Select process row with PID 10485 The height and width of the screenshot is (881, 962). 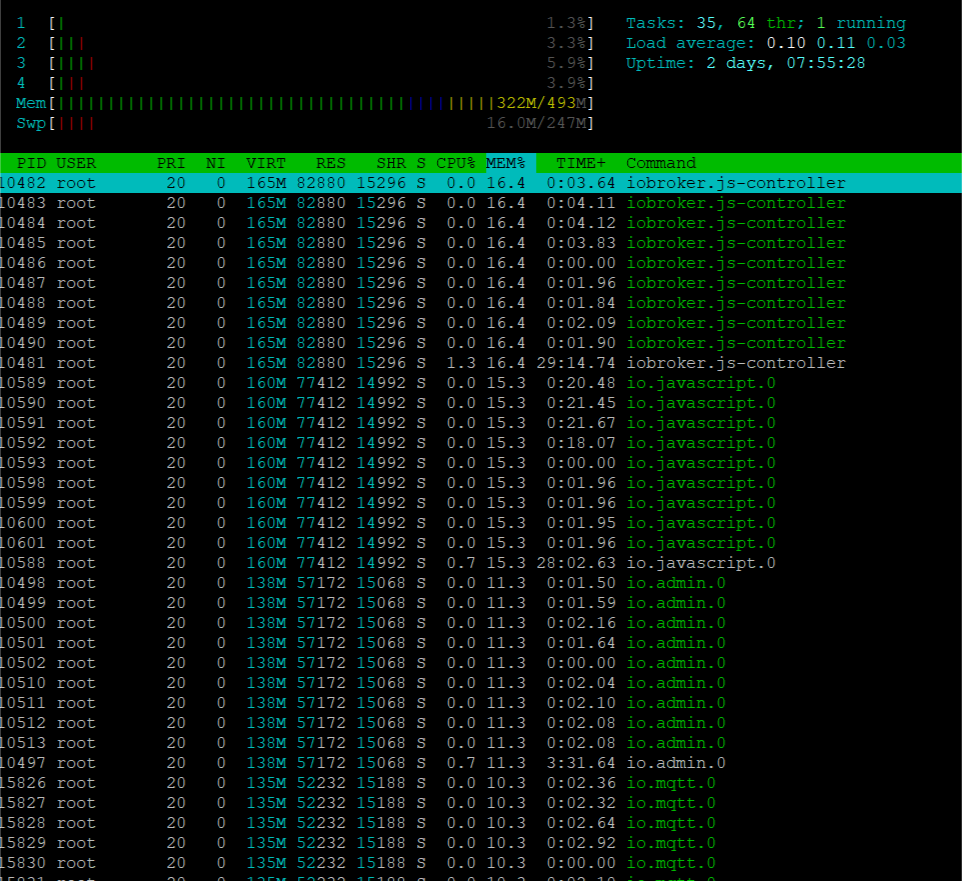click(481, 243)
